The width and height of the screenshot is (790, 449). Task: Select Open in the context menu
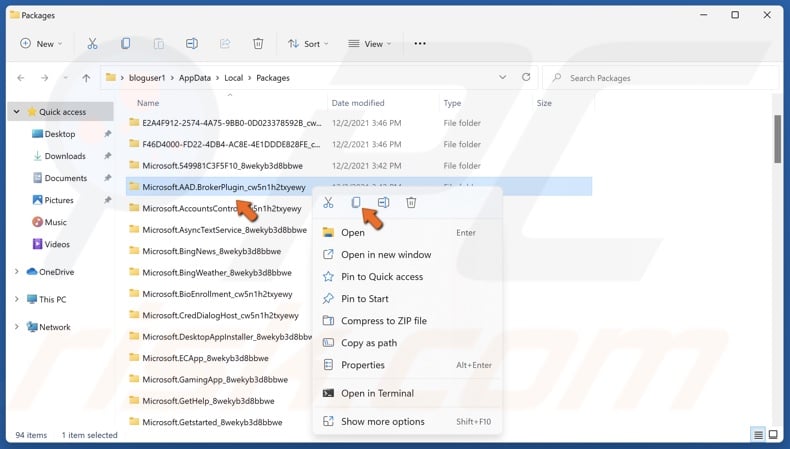pyautogui.click(x=407, y=232)
